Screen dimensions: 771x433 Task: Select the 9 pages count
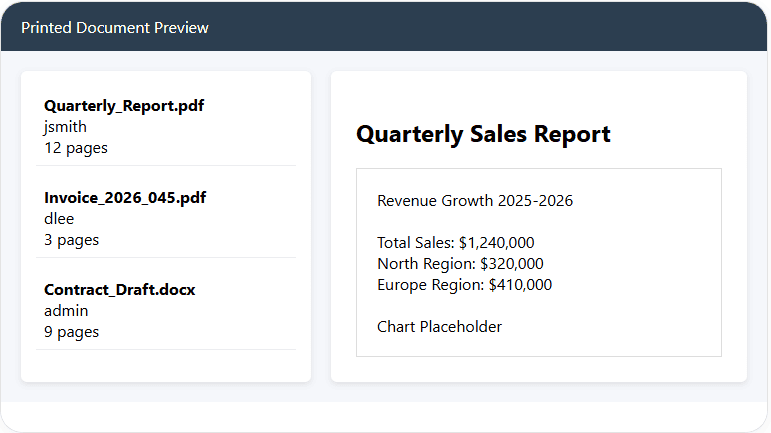71,332
